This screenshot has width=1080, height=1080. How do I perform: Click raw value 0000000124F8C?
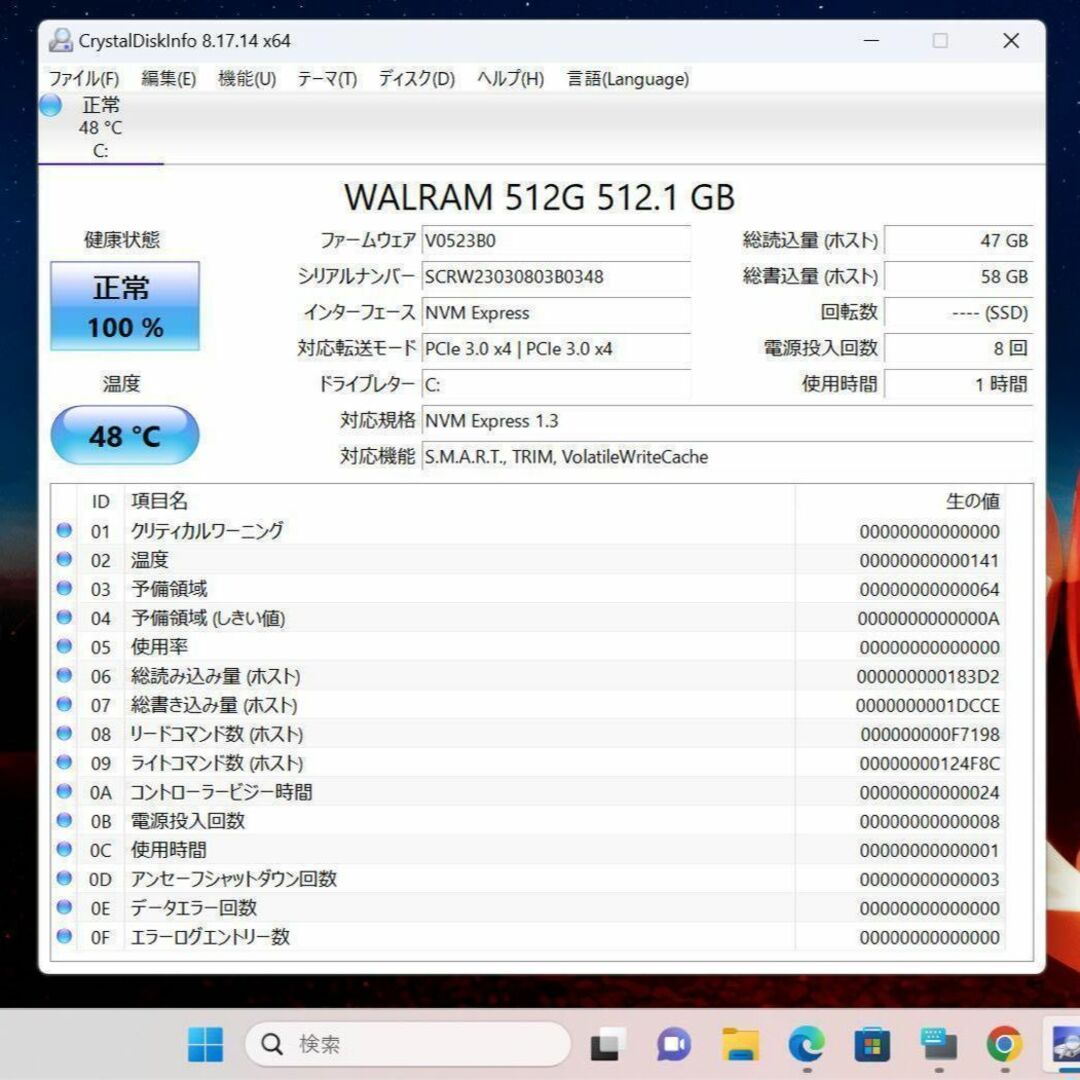pyautogui.click(x=929, y=763)
